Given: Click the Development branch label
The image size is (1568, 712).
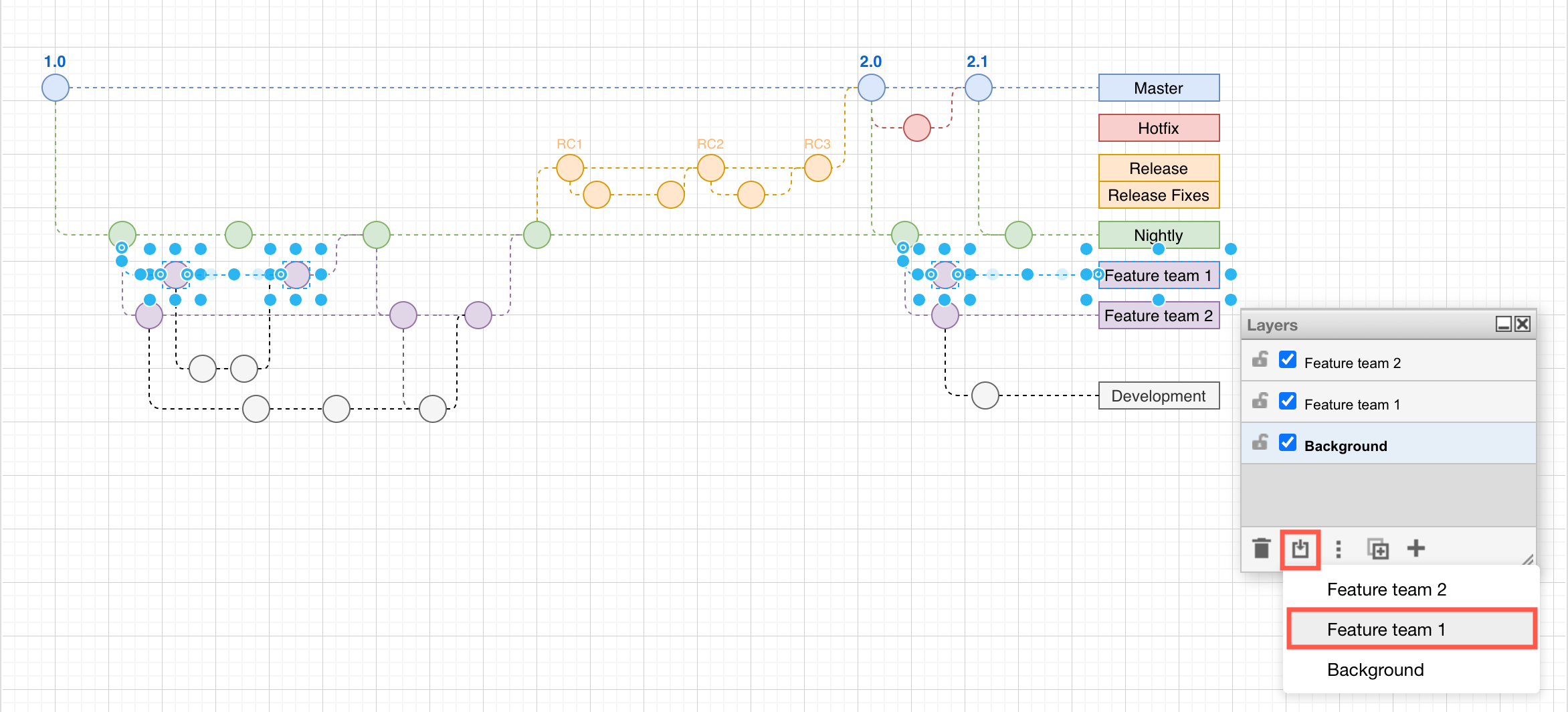Looking at the screenshot, I should click(x=1159, y=395).
